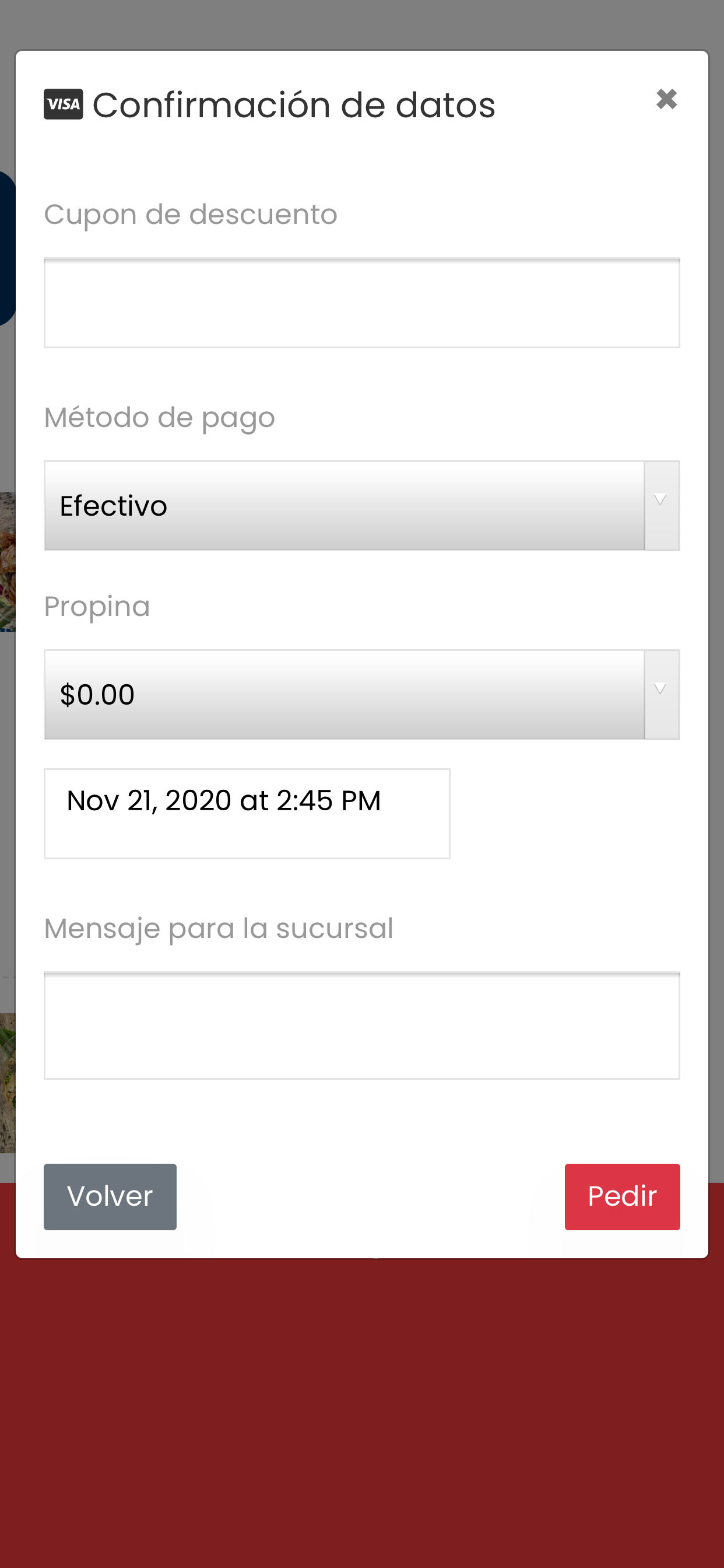This screenshot has height=1568, width=724.
Task: Click the upper food thumbnail behind the dialog
Action: click(8, 560)
